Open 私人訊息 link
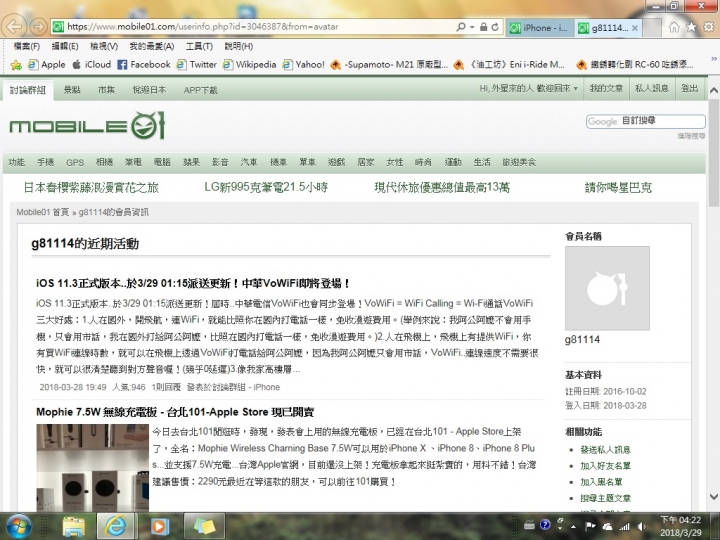The height and width of the screenshot is (540, 720). pyautogui.click(x=652, y=88)
